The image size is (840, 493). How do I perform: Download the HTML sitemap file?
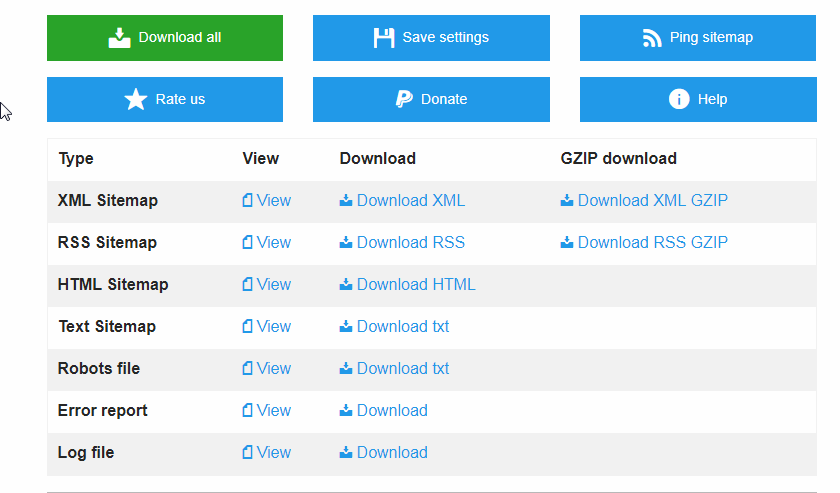pyautogui.click(x=408, y=285)
